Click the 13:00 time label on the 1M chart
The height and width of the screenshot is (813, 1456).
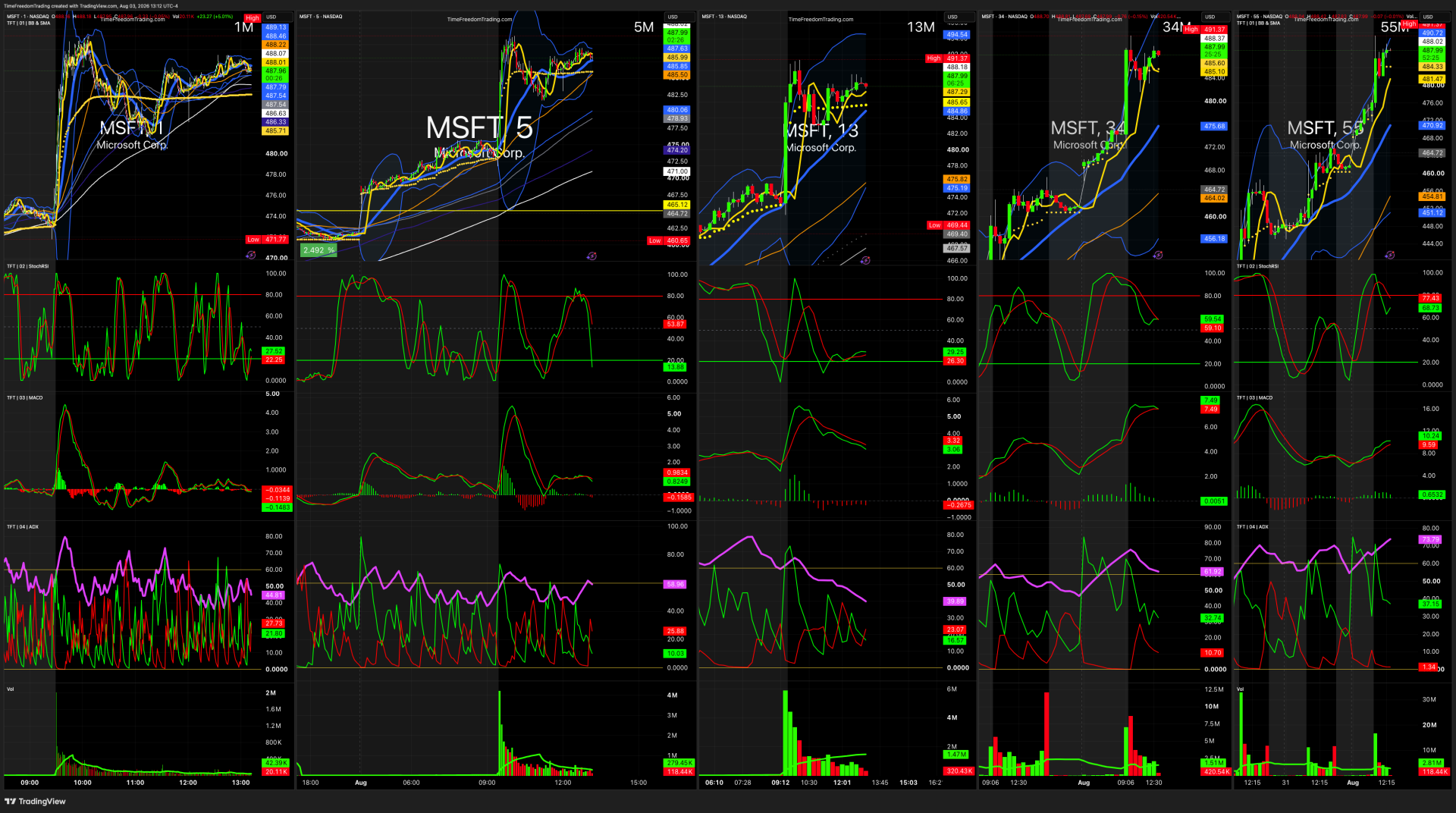240,783
